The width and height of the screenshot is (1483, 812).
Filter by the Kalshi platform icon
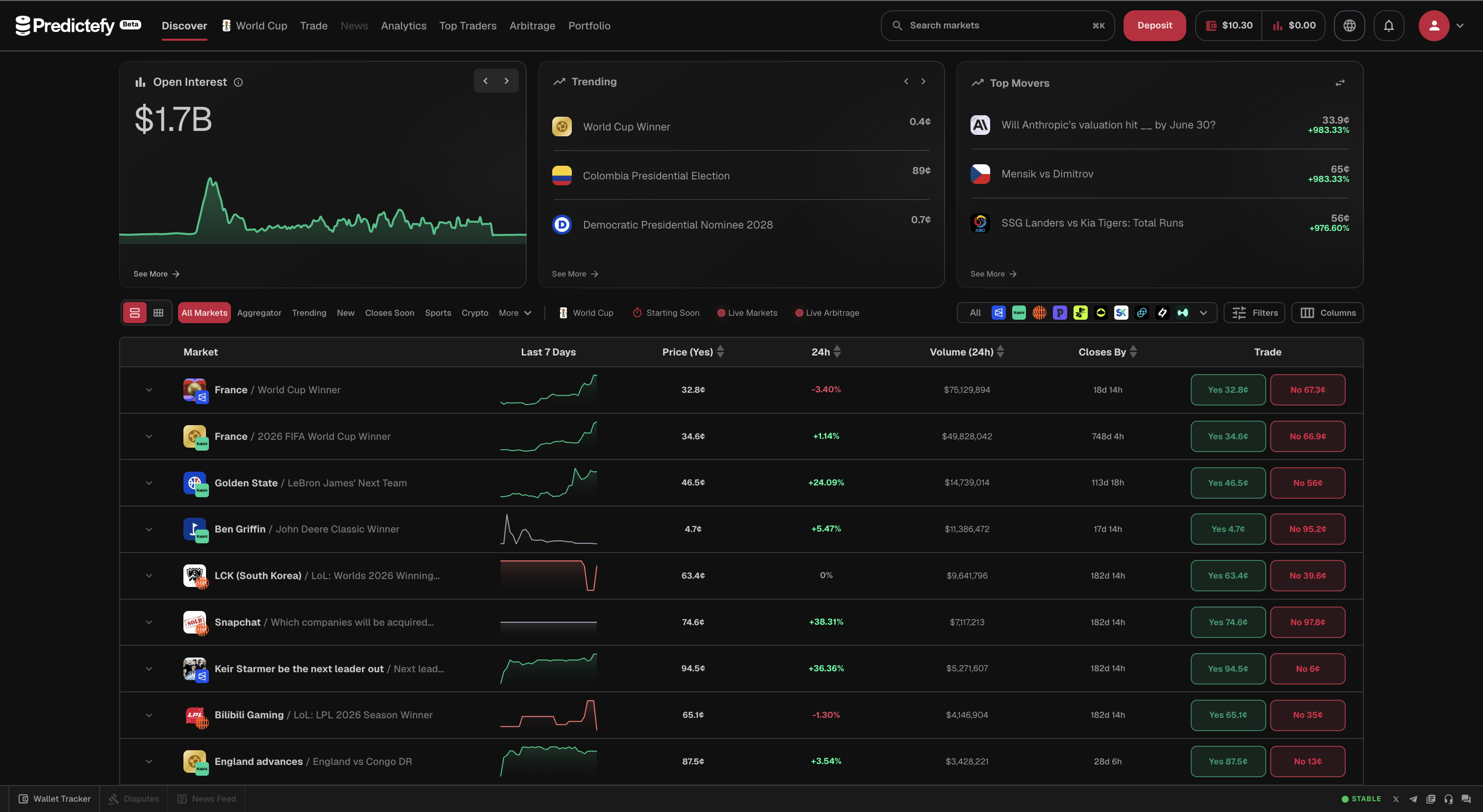click(x=1019, y=312)
